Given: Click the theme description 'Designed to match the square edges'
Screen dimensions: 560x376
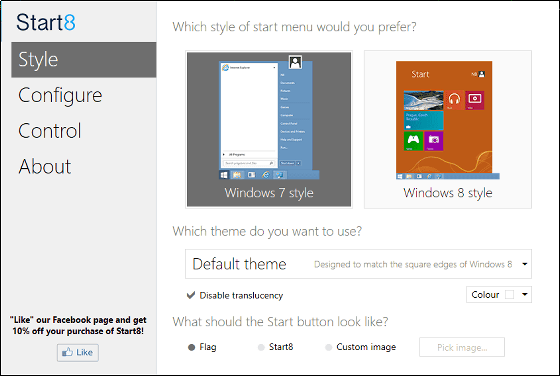Looking at the screenshot, I should pyautogui.click(x=413, y=265).
